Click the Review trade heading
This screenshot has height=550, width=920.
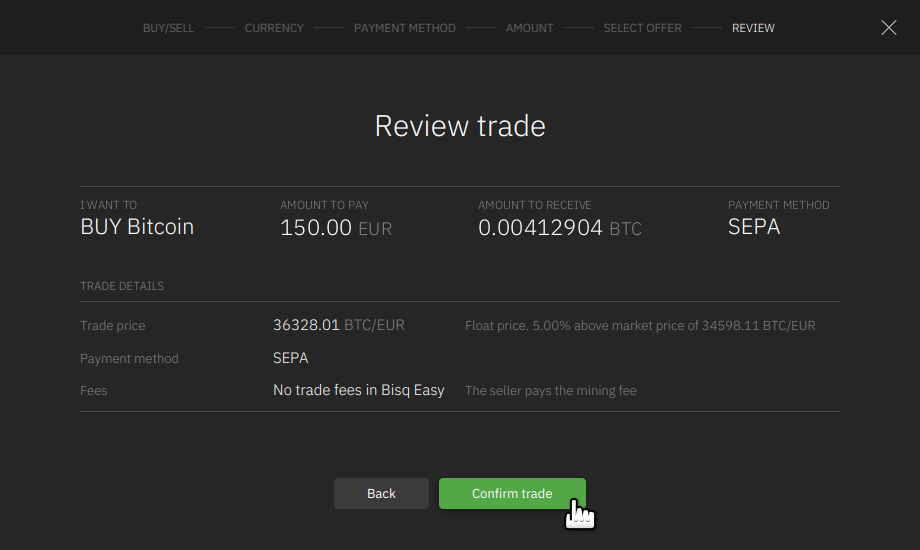click(x=460, y=126)
